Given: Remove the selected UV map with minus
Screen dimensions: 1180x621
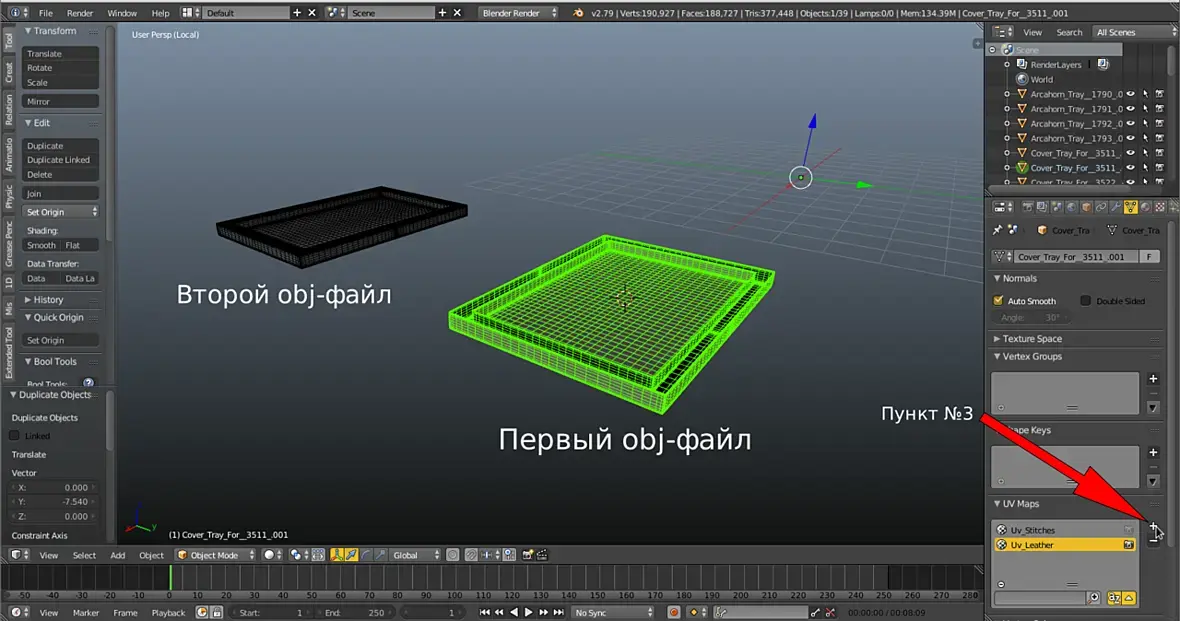Looking at the screenshot, I should point(1153,540).
